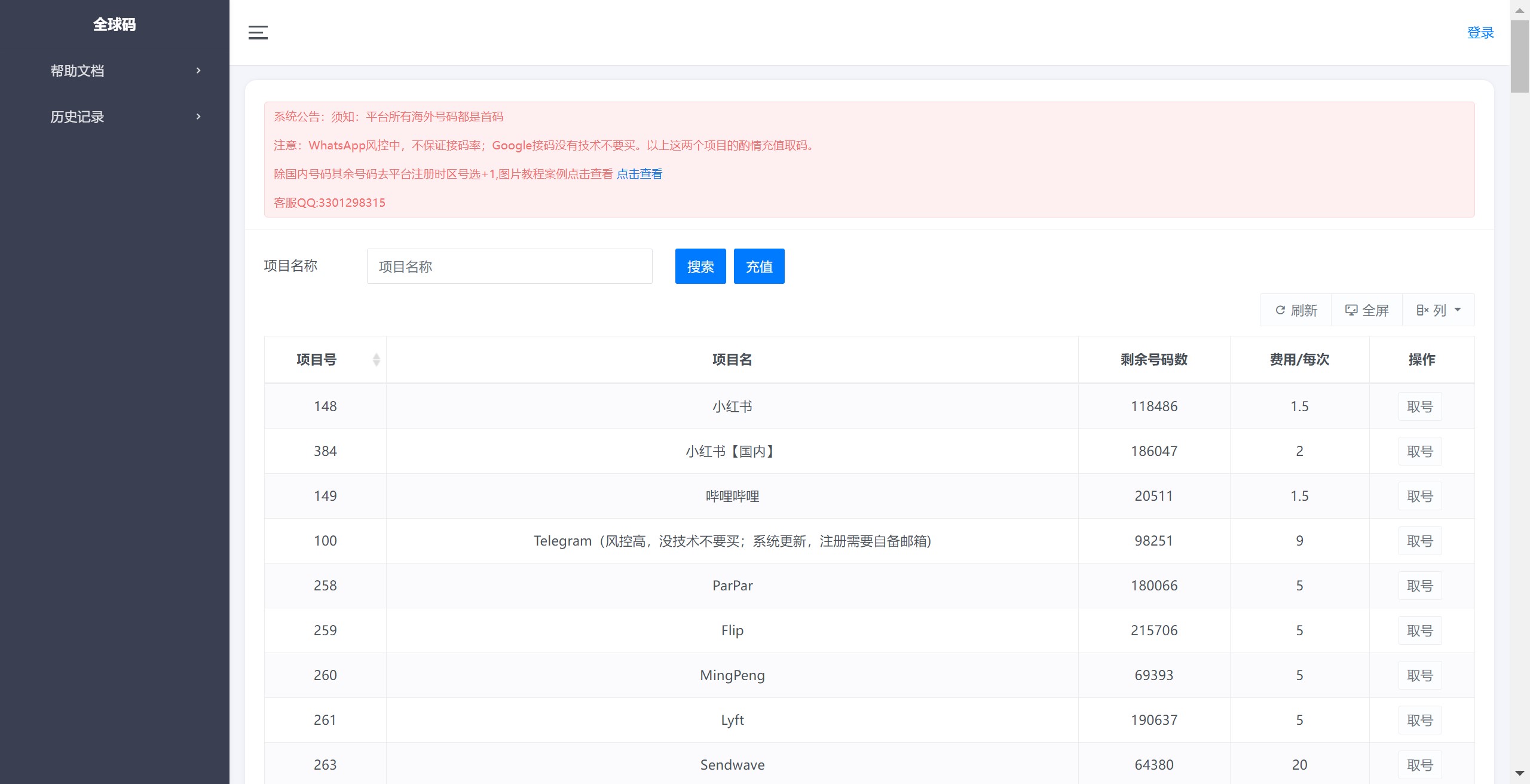Click remaining count 215706
The width and height of the screenshot is (1530, 784).
click(x=1154, y=630)
